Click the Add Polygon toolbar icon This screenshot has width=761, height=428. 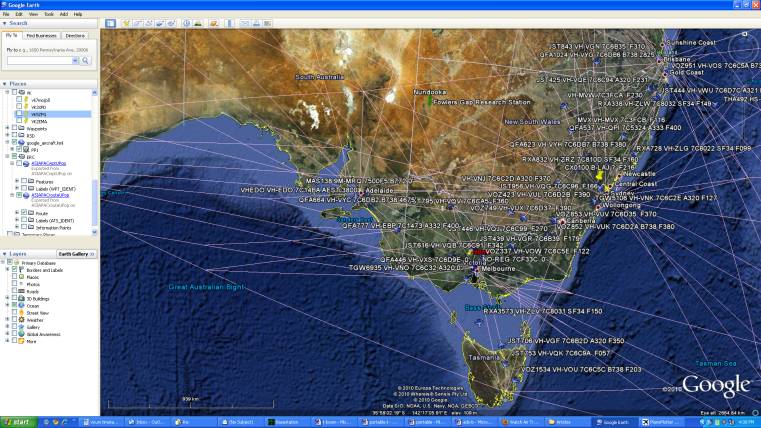pos(138,23)
